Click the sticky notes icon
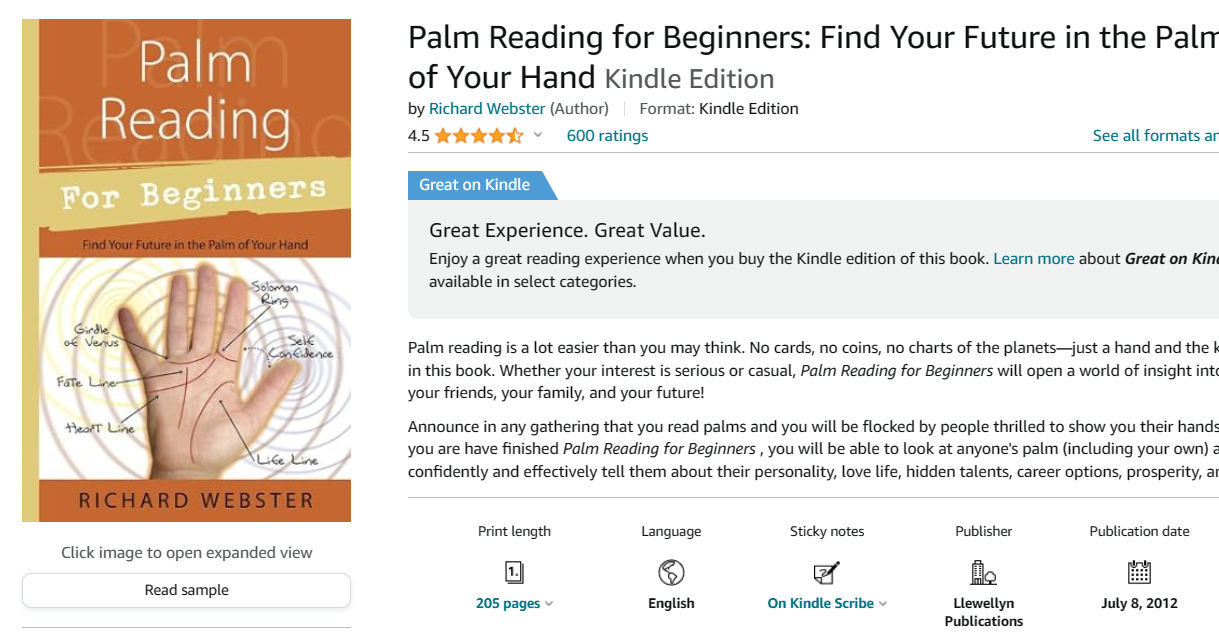Viewport: 1219px width, 637px height. pyautogui.click(x=827, y=572)
